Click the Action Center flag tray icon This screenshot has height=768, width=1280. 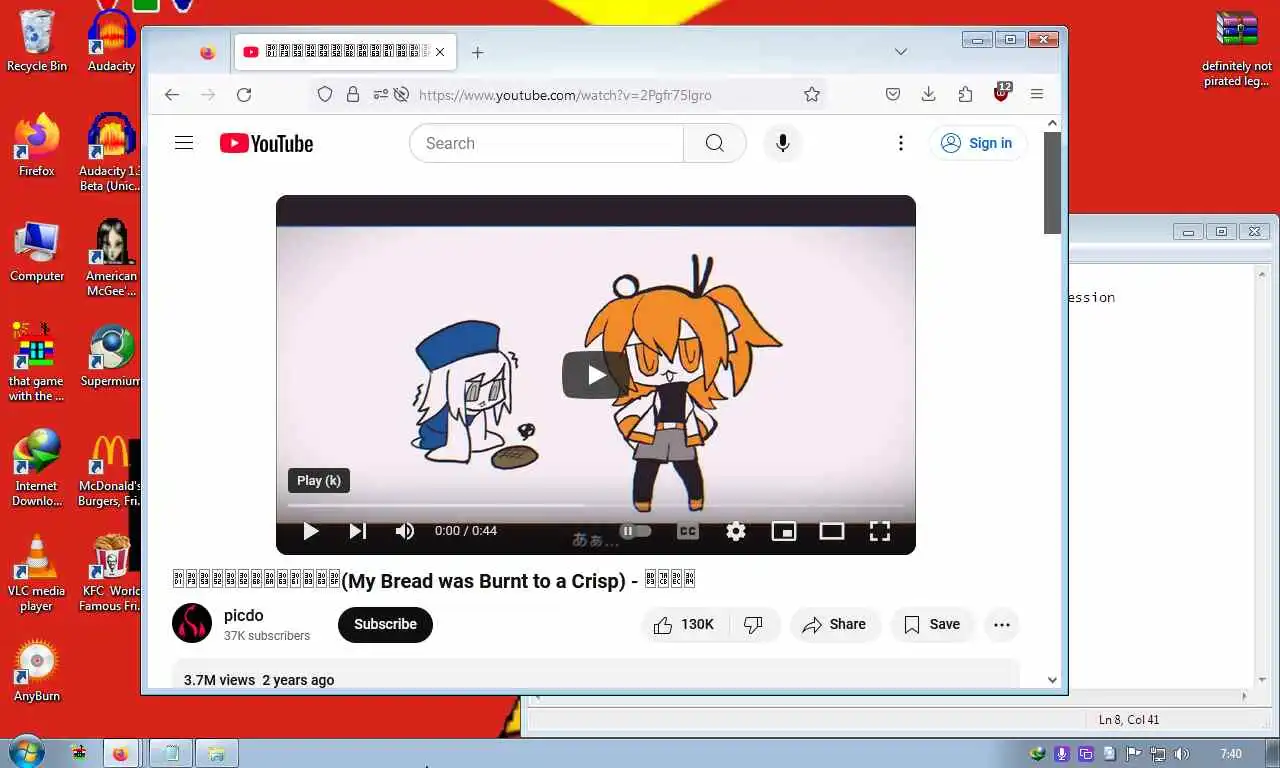(1134, 754)
